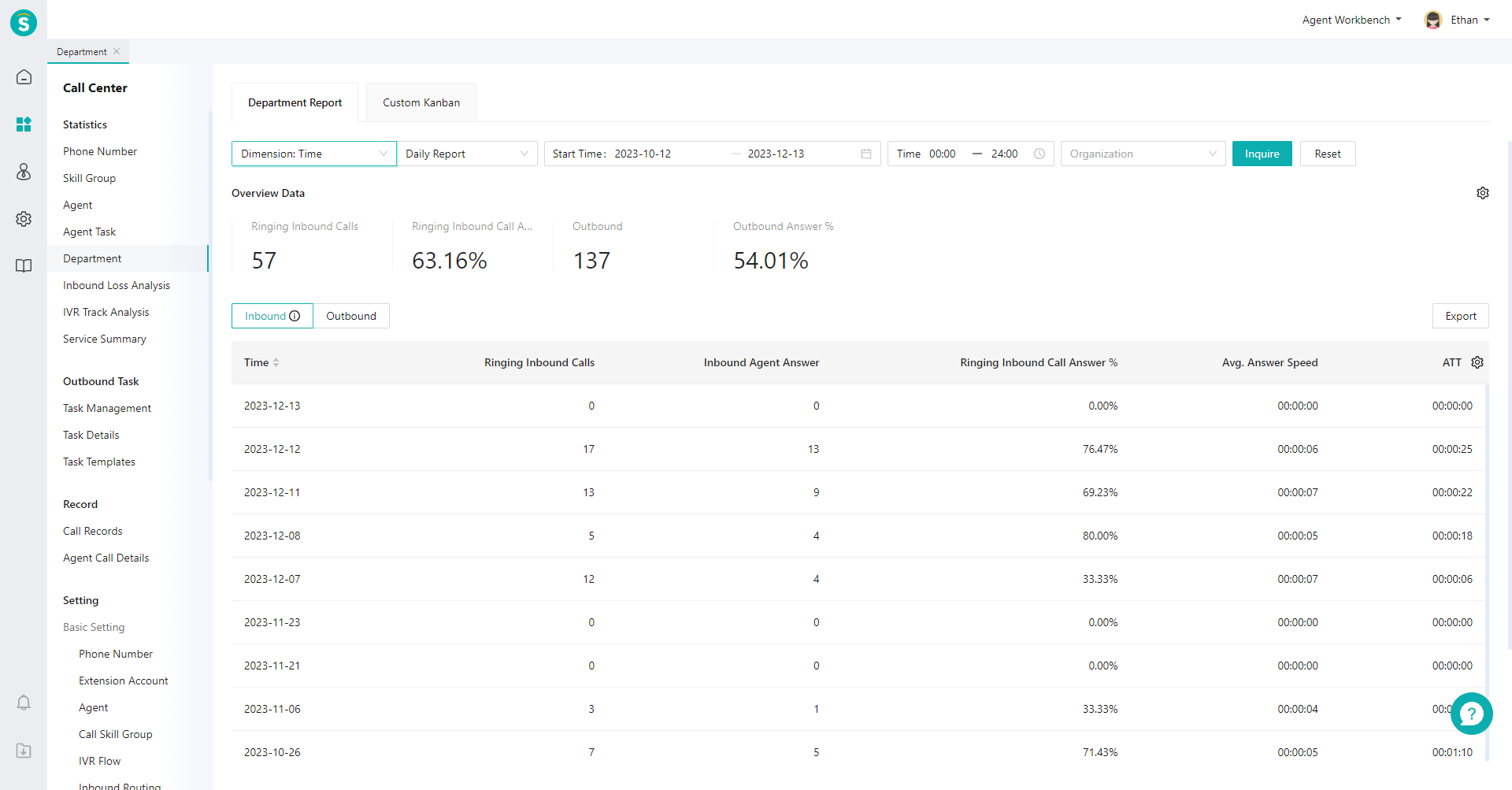Open the agent person icon in left rail
The height and width of the screenshot is (790, 1512).
24,172
